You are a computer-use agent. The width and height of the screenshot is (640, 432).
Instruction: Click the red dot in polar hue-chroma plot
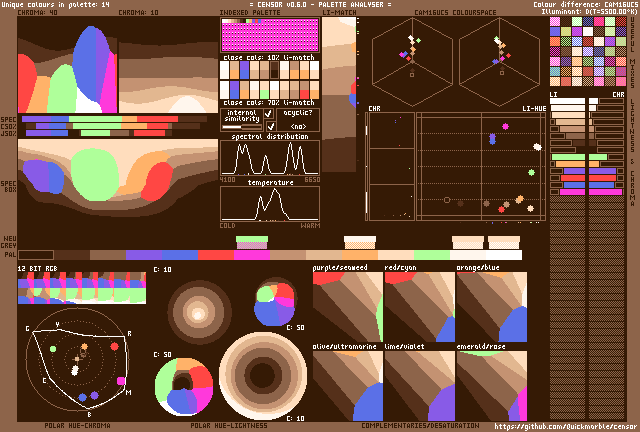115,346
